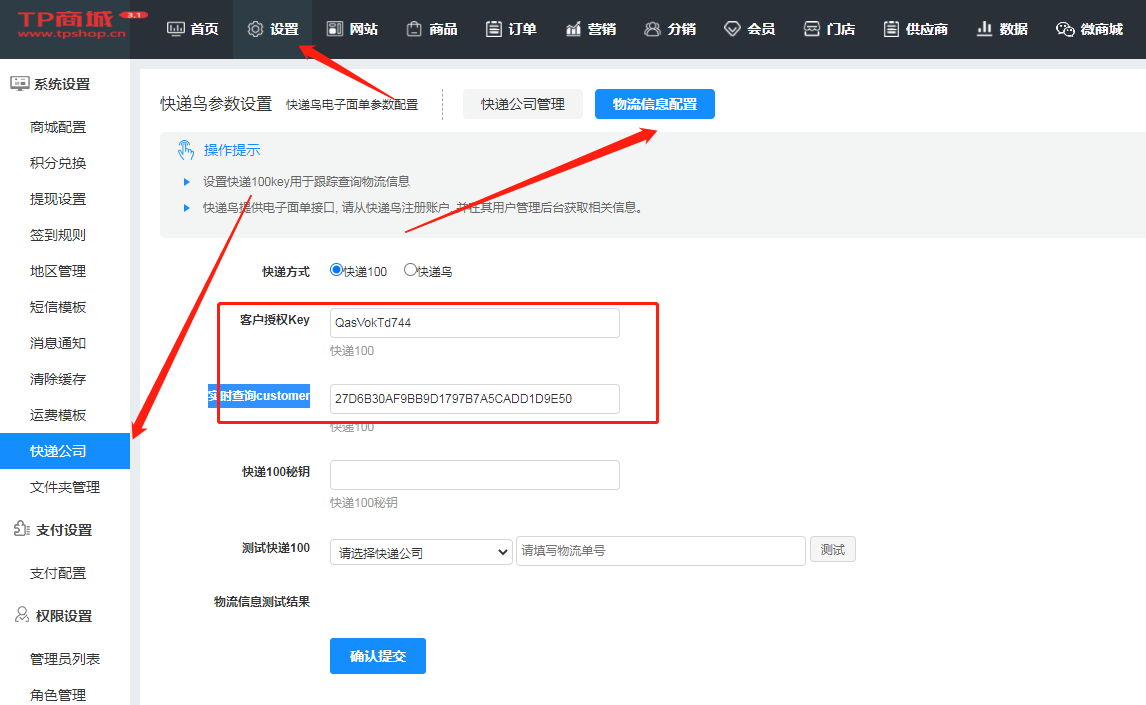Select the 快递100 radio button
Viewport: 1146px width, 705px height.
coord(337,270)
